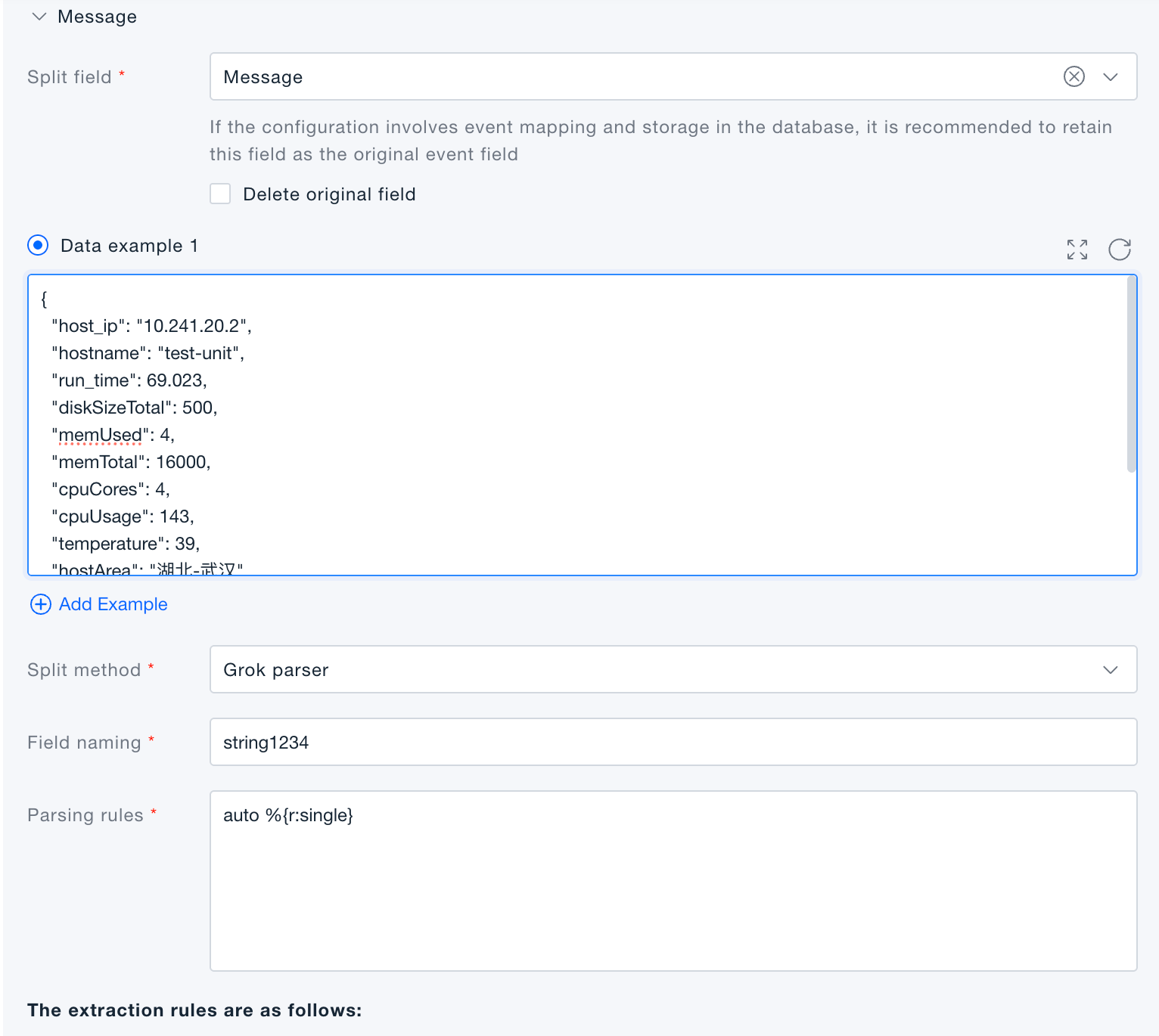Click the data example scrollbar thumb
The height and width of the screenshot is (1036, 1159).
(x=1131, y=374)
